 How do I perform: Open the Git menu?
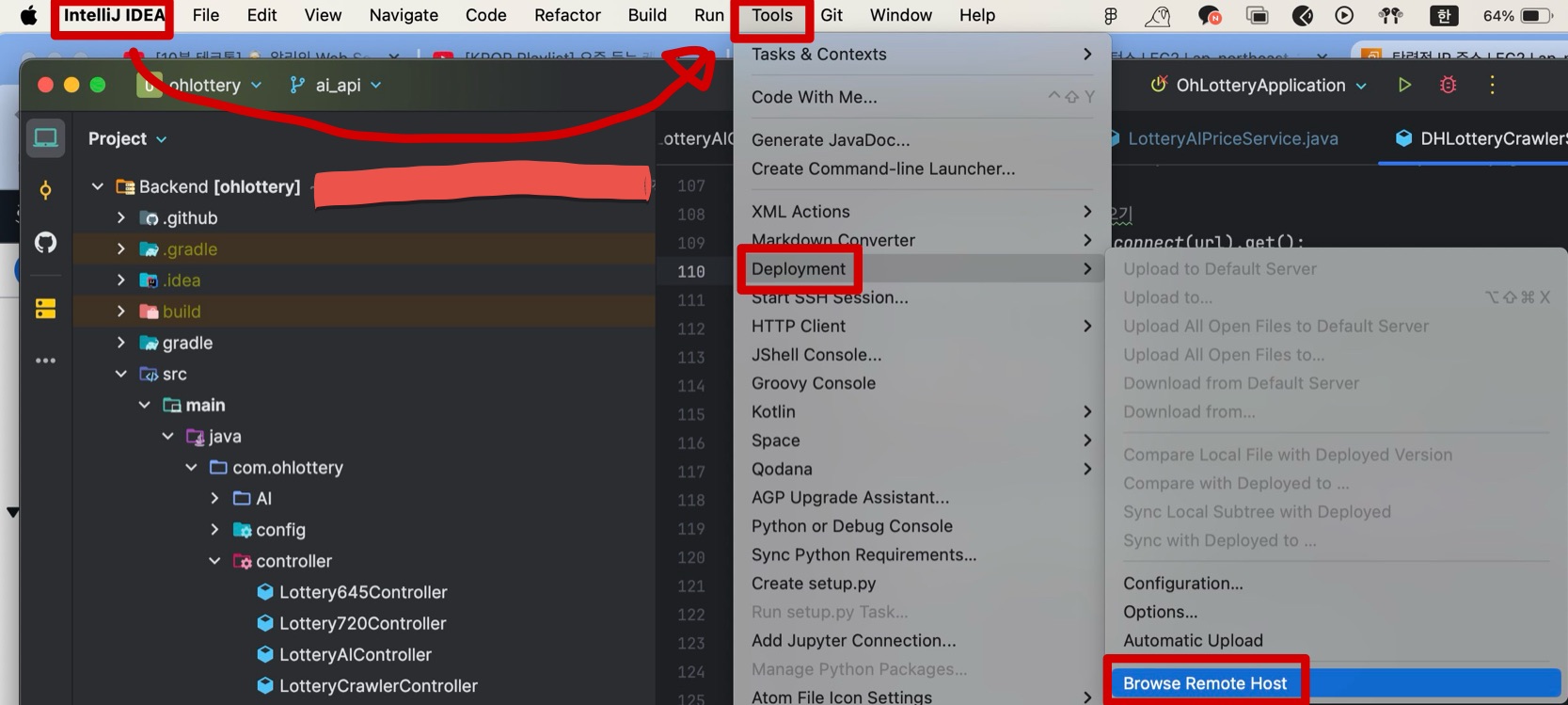tap(832, 15)
